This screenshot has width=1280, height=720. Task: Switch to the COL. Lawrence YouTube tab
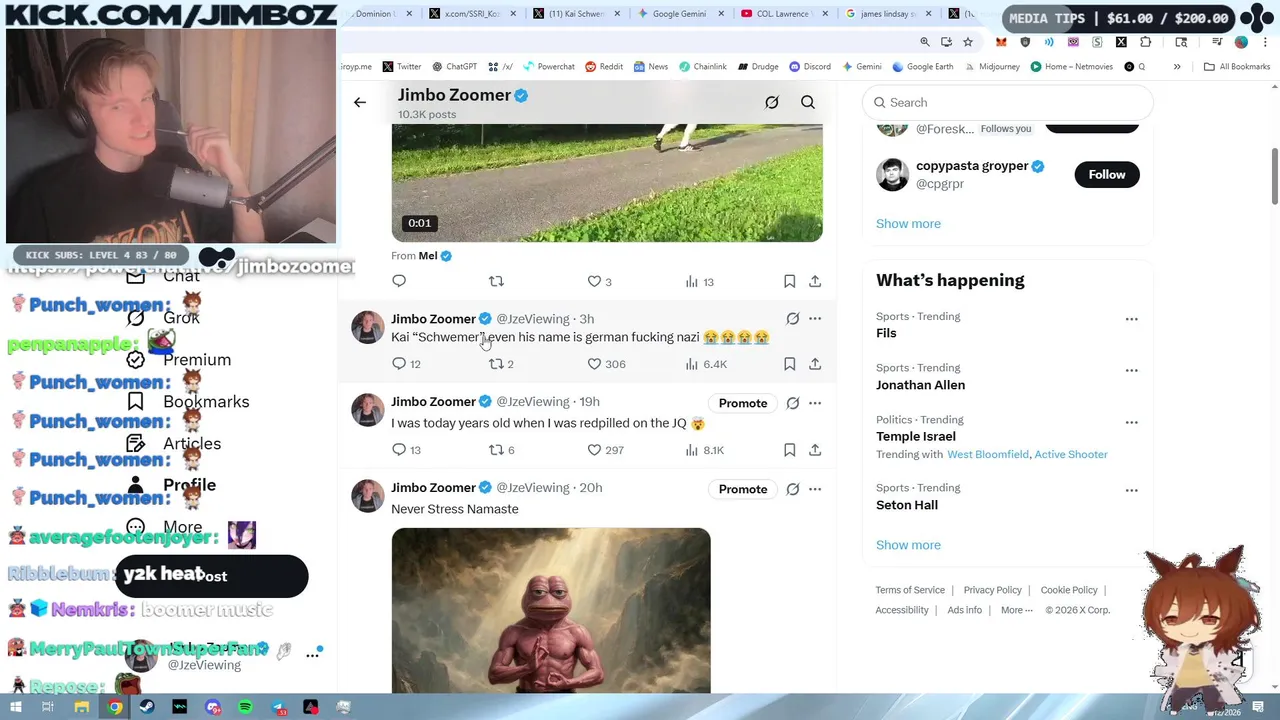tap(786, 14)
